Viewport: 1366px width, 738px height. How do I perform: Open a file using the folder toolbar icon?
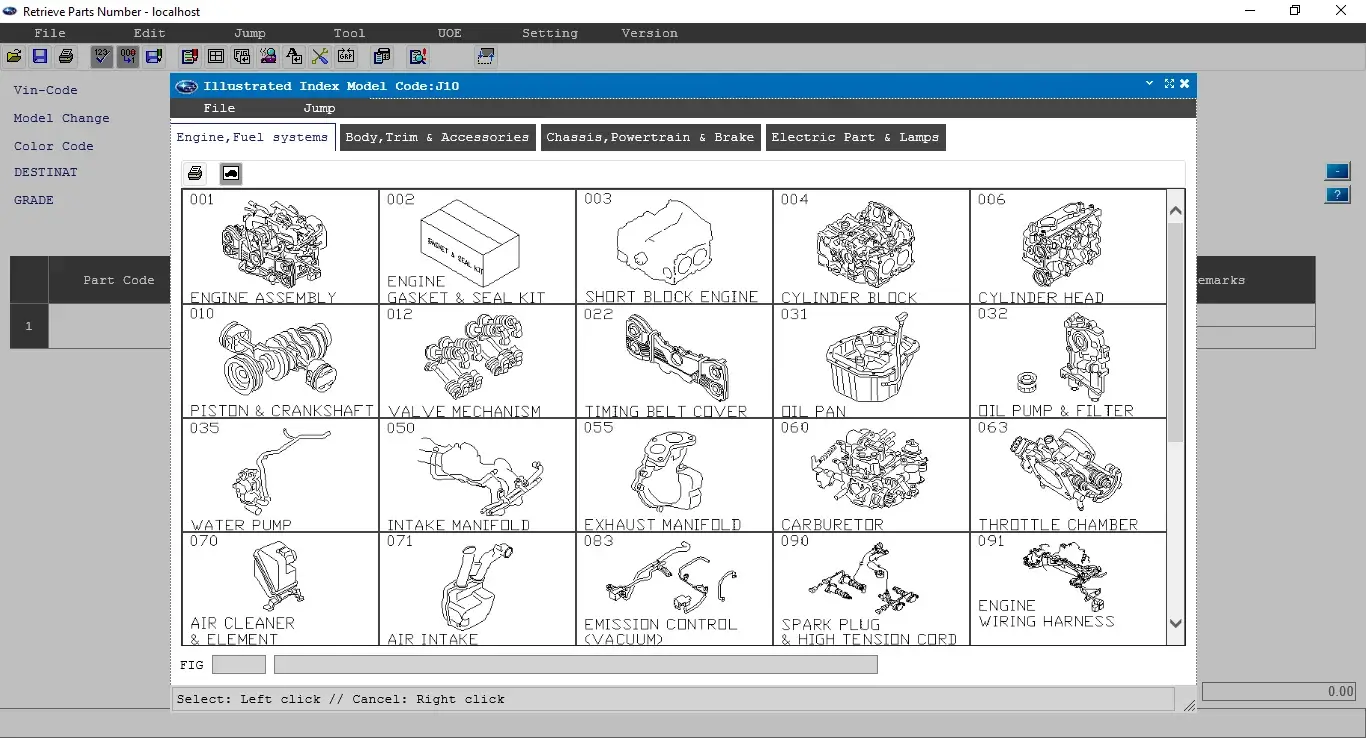(x=14, y=57)
